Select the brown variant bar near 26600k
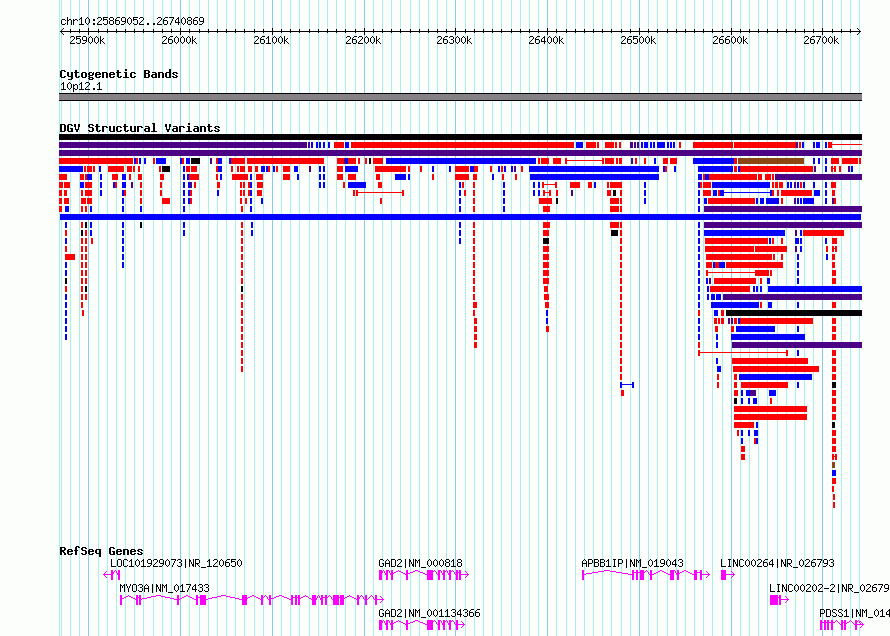This screenshot has height=636, width=890. coord(771,161)
